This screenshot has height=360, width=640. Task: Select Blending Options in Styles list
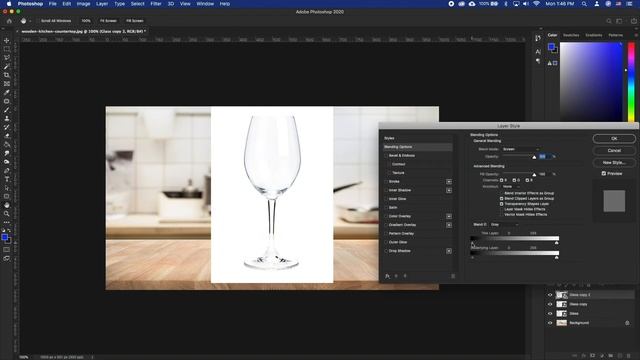tap(418, 147)
